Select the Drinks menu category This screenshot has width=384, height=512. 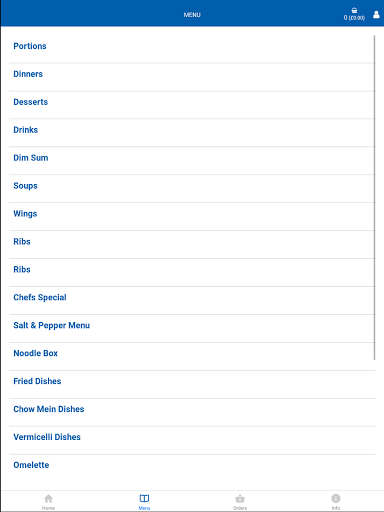click(x=192, y=130)
